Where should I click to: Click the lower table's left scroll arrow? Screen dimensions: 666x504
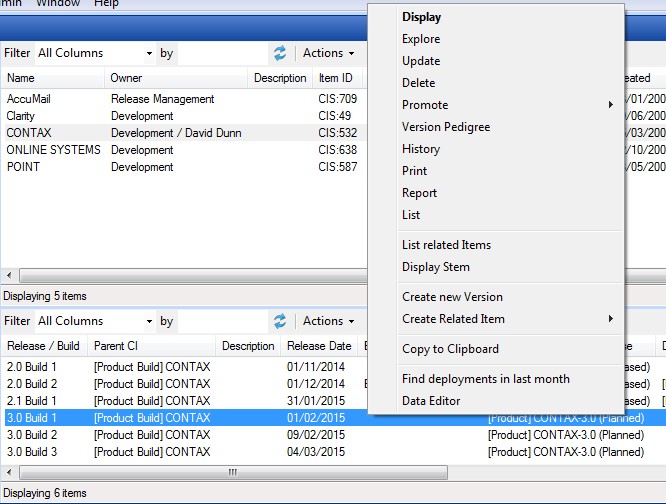pos(9,472)
